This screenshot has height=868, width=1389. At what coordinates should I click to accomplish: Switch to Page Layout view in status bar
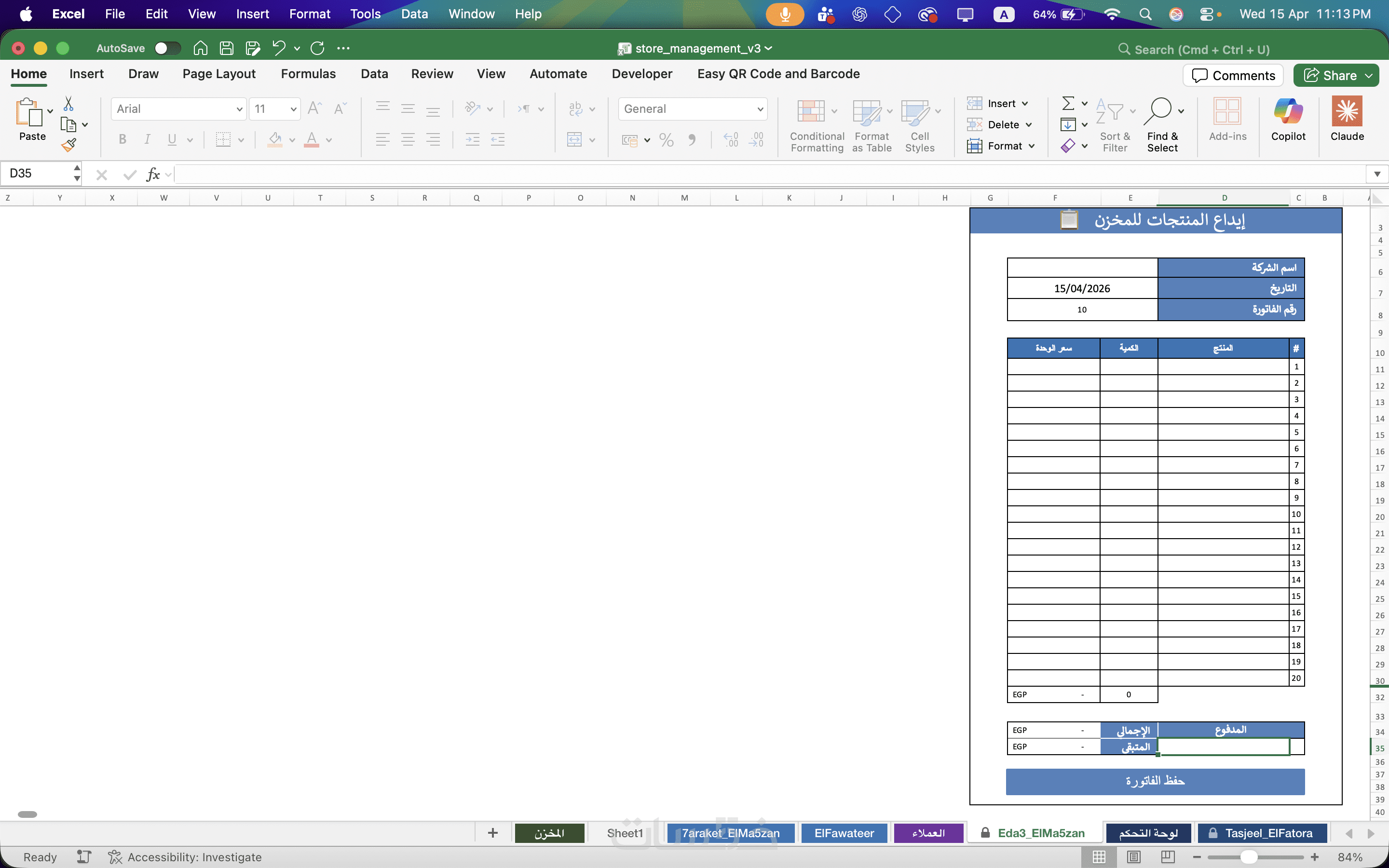pyautogui.click(x=1133, y=856)
